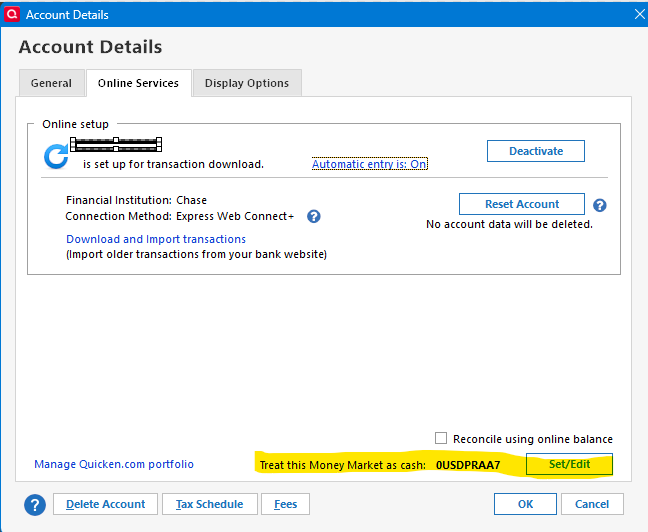Click help icon next to Reset Account

[600, 205]
